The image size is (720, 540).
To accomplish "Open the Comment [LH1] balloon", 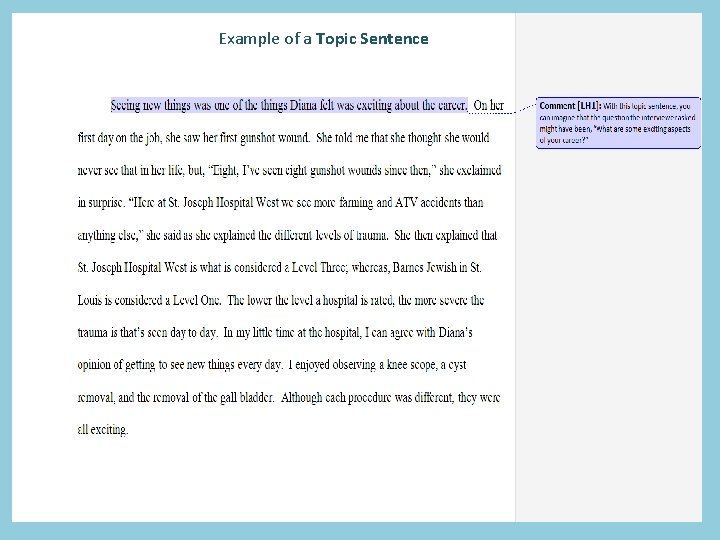I will click(618, 123).
